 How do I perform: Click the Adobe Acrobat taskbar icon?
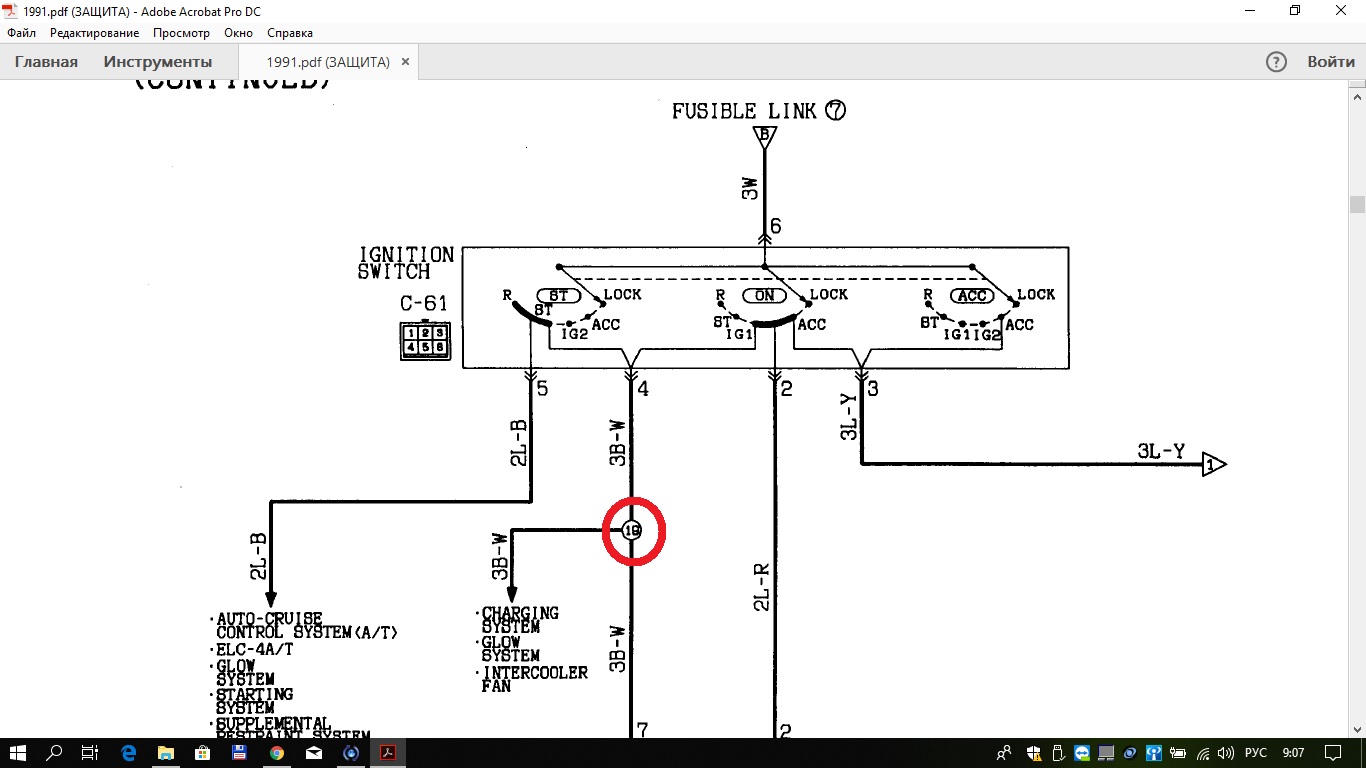[388, 753]
